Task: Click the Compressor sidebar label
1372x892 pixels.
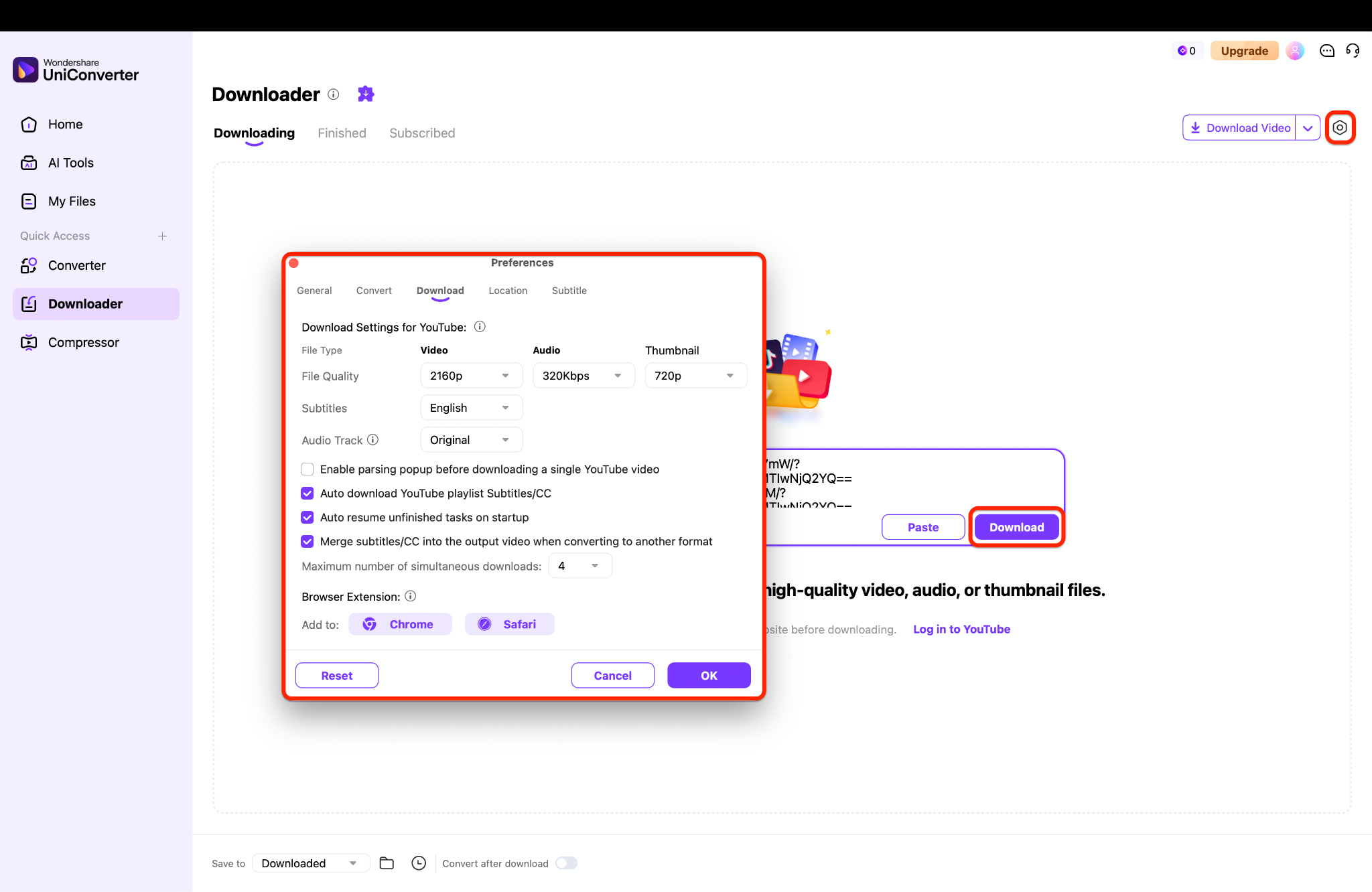Action: 84,342
